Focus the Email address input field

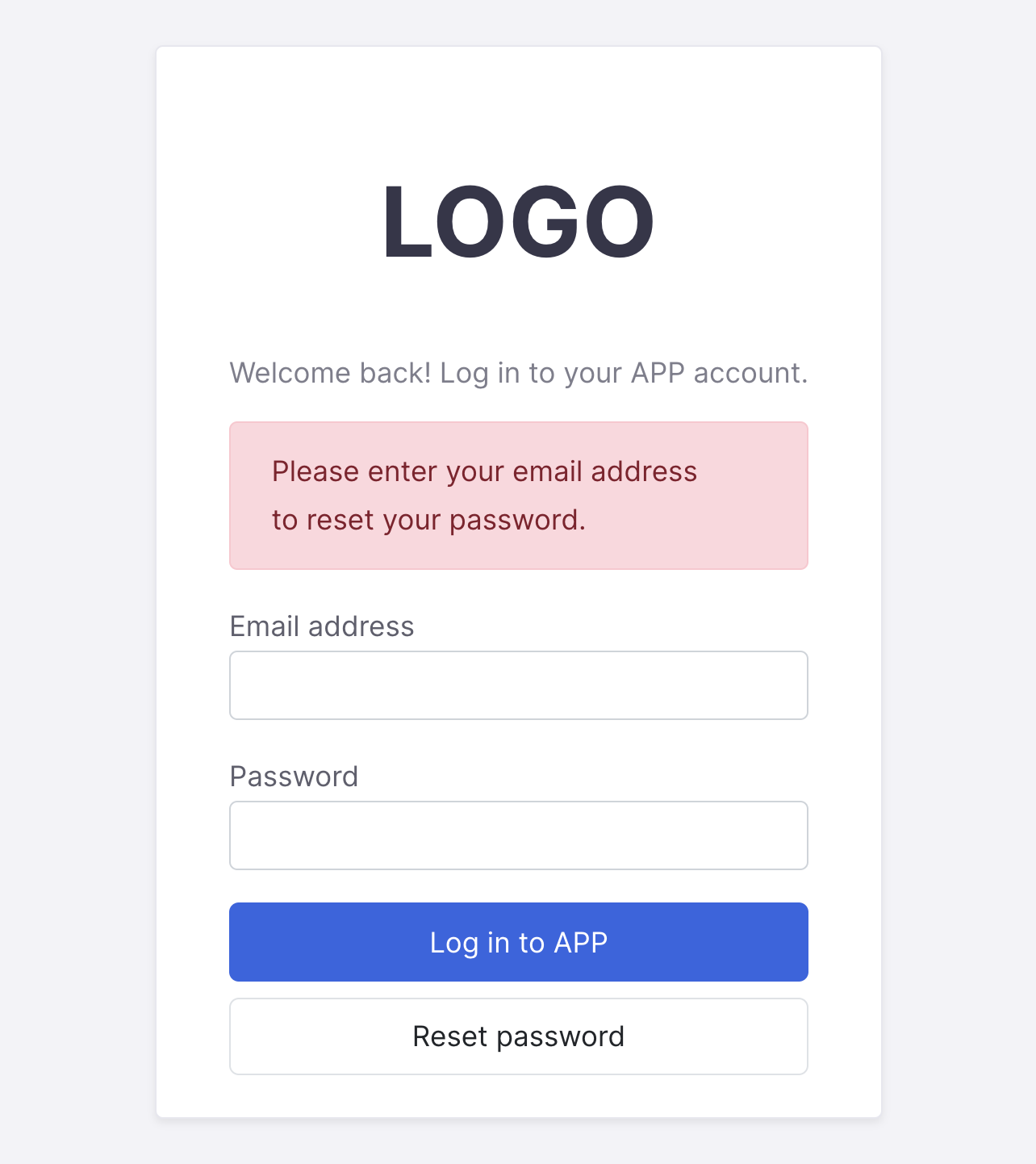tap(519, 685)
